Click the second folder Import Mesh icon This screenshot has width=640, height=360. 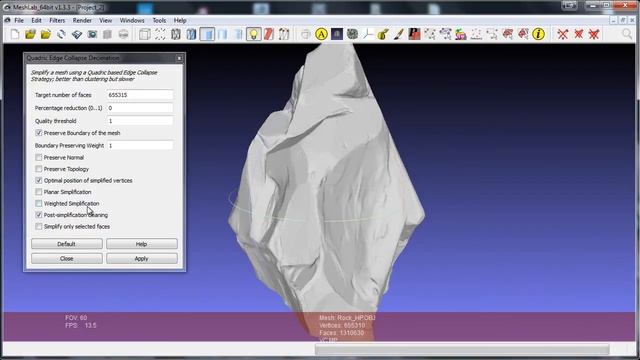[46, 34]
